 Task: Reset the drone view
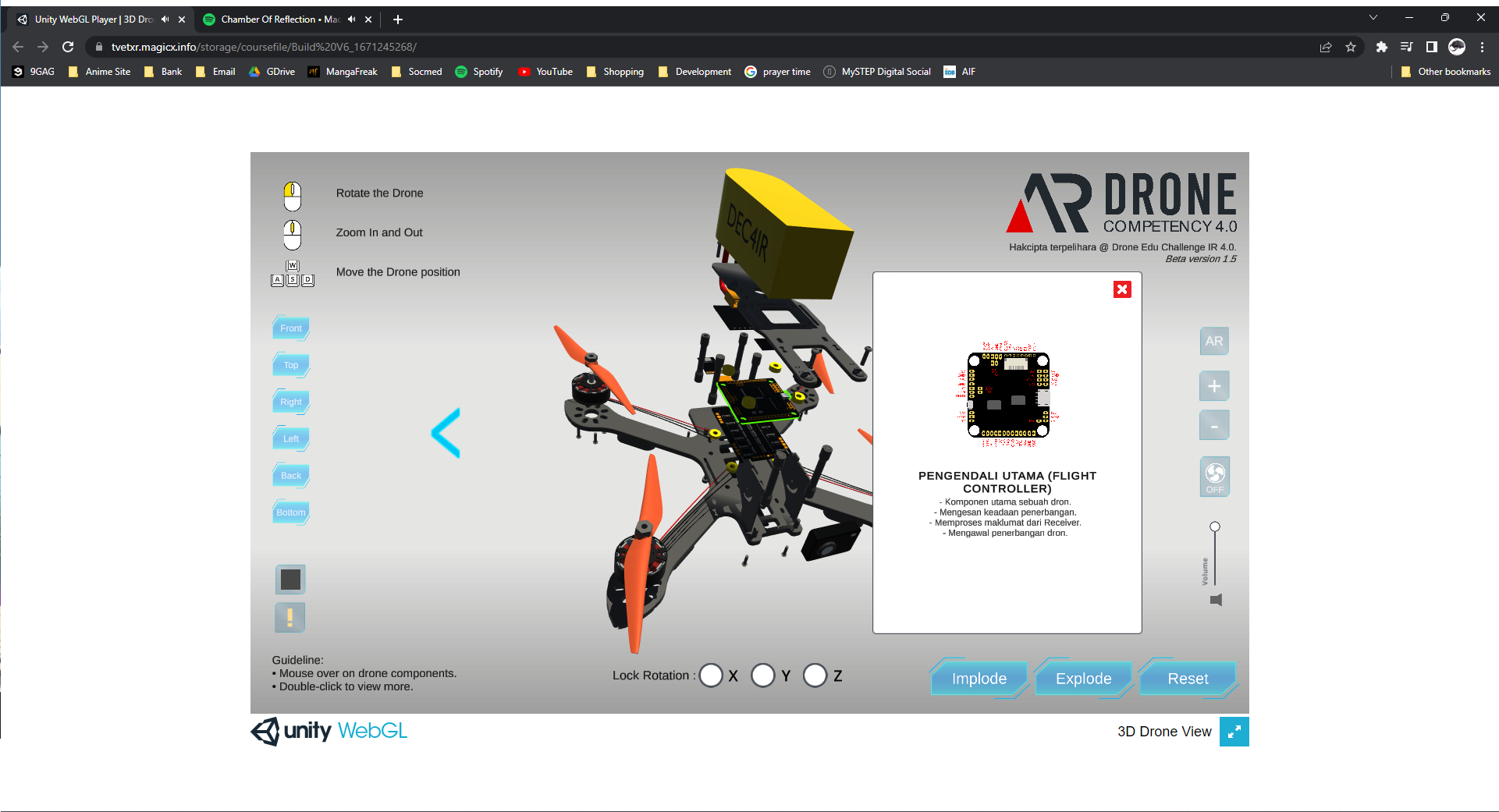coord(1188,679)
